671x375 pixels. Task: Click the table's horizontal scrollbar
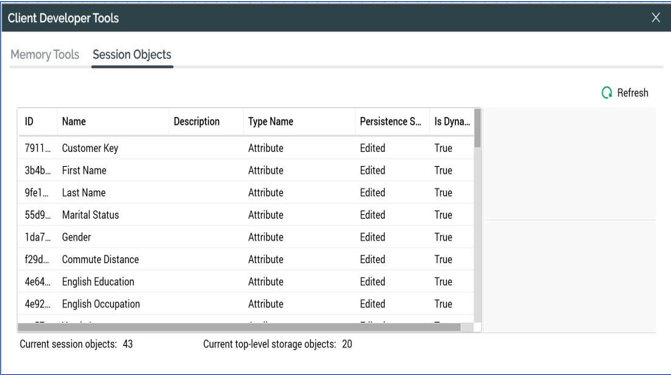point(239,327)
